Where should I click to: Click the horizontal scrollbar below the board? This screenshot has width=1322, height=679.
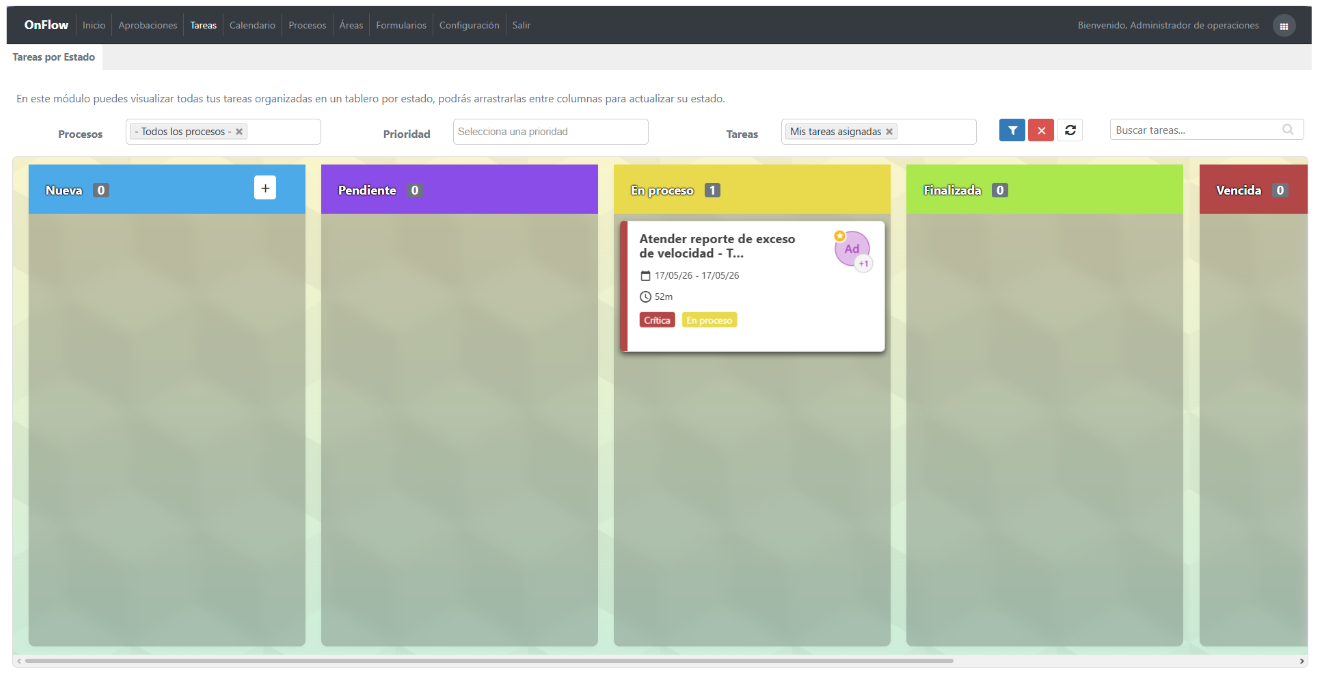489,661
